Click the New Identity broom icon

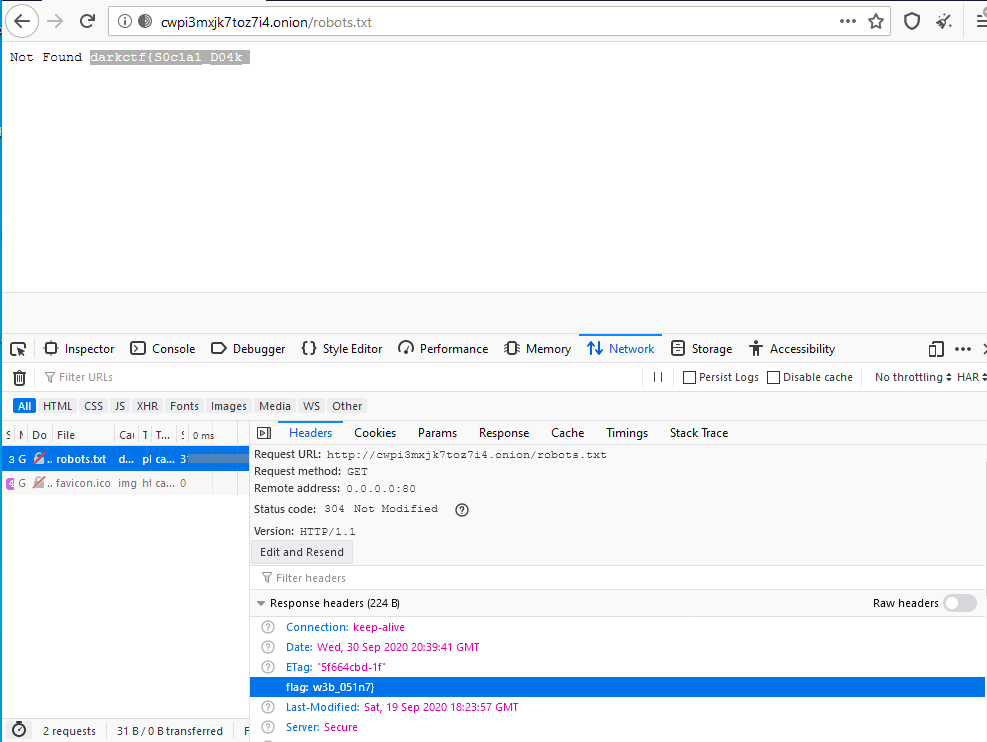tap(944, 21)
